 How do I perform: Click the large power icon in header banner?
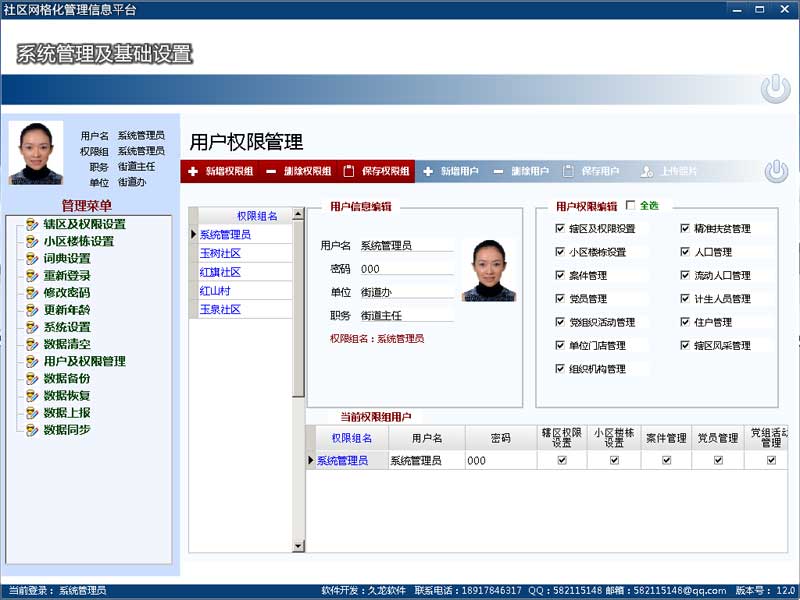[776, 88]
